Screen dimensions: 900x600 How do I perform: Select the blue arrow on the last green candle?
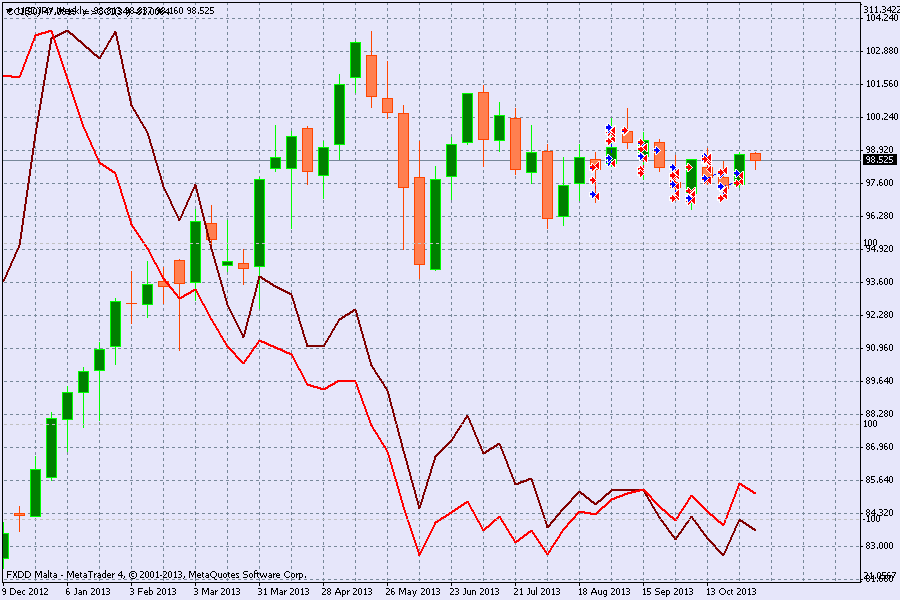[x=737, y=174]
